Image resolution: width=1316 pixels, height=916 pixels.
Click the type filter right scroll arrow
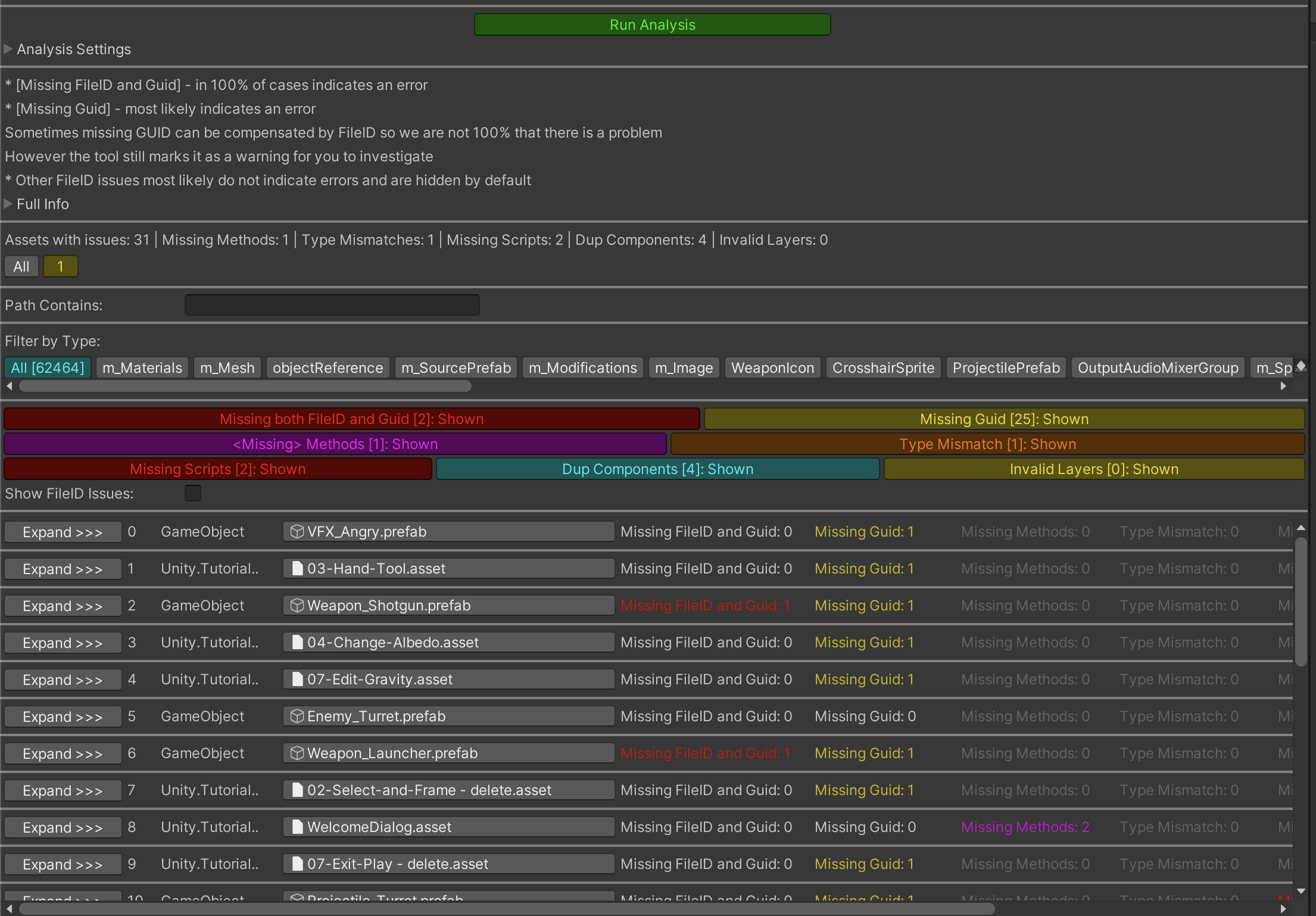(1283, 386)
